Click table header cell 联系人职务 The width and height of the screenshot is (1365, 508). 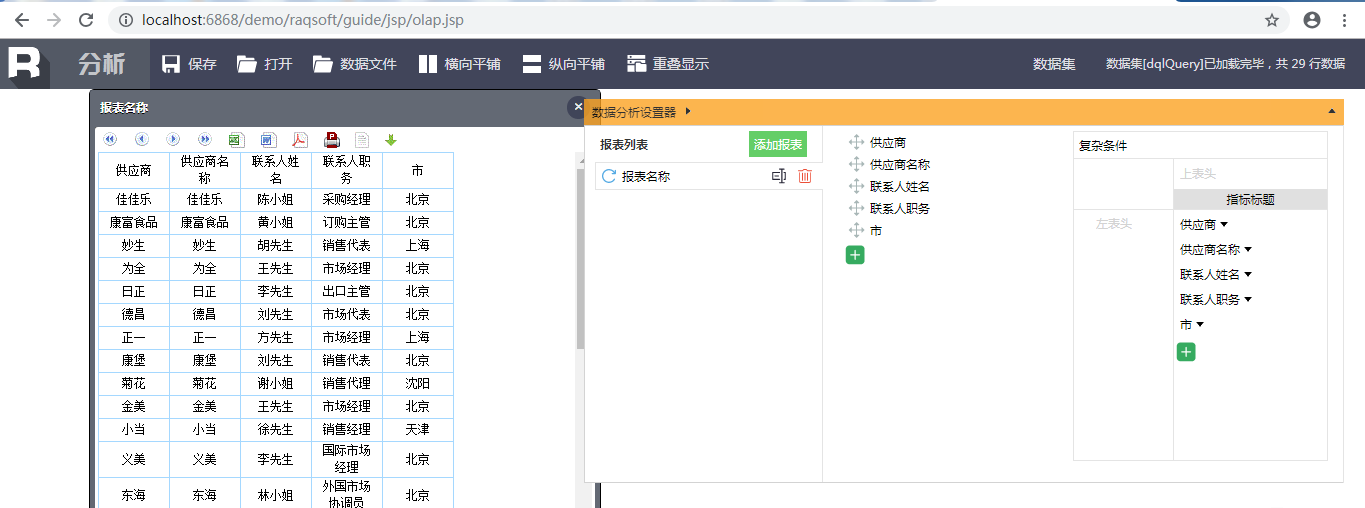click(347, 170)
